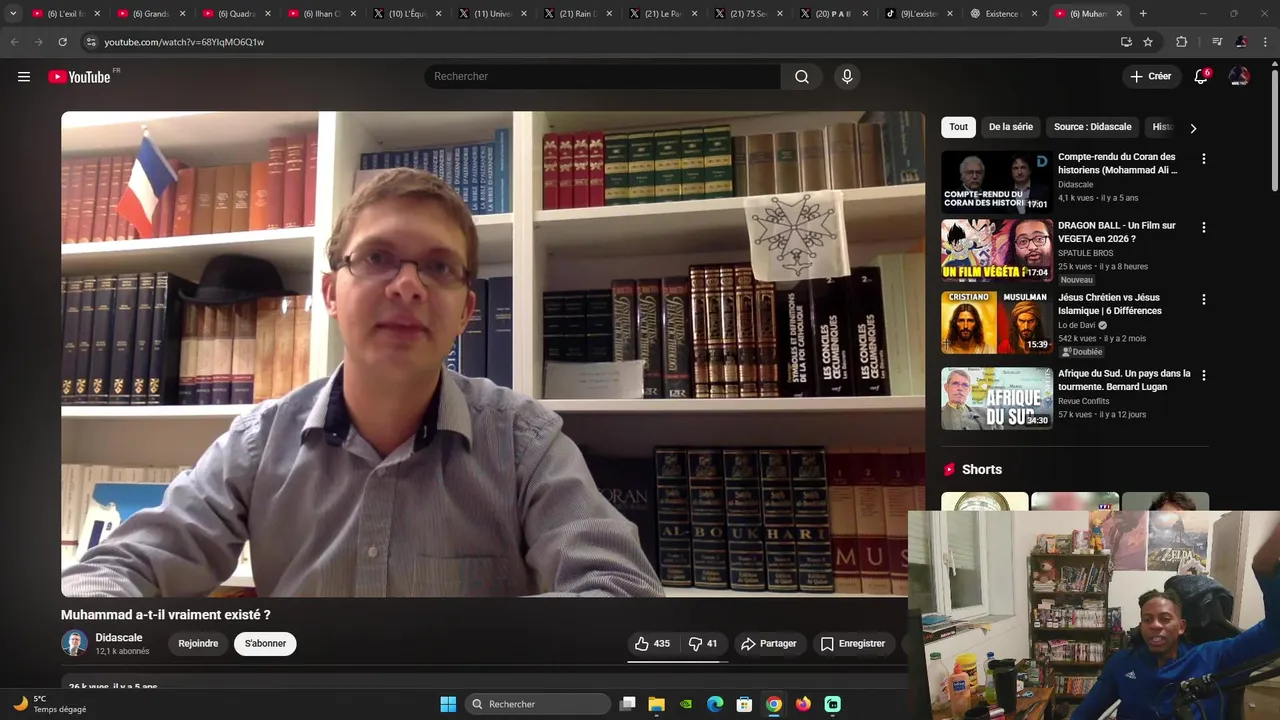
Task: Join the channel via Rejoindre
Action: pos(198,644)
